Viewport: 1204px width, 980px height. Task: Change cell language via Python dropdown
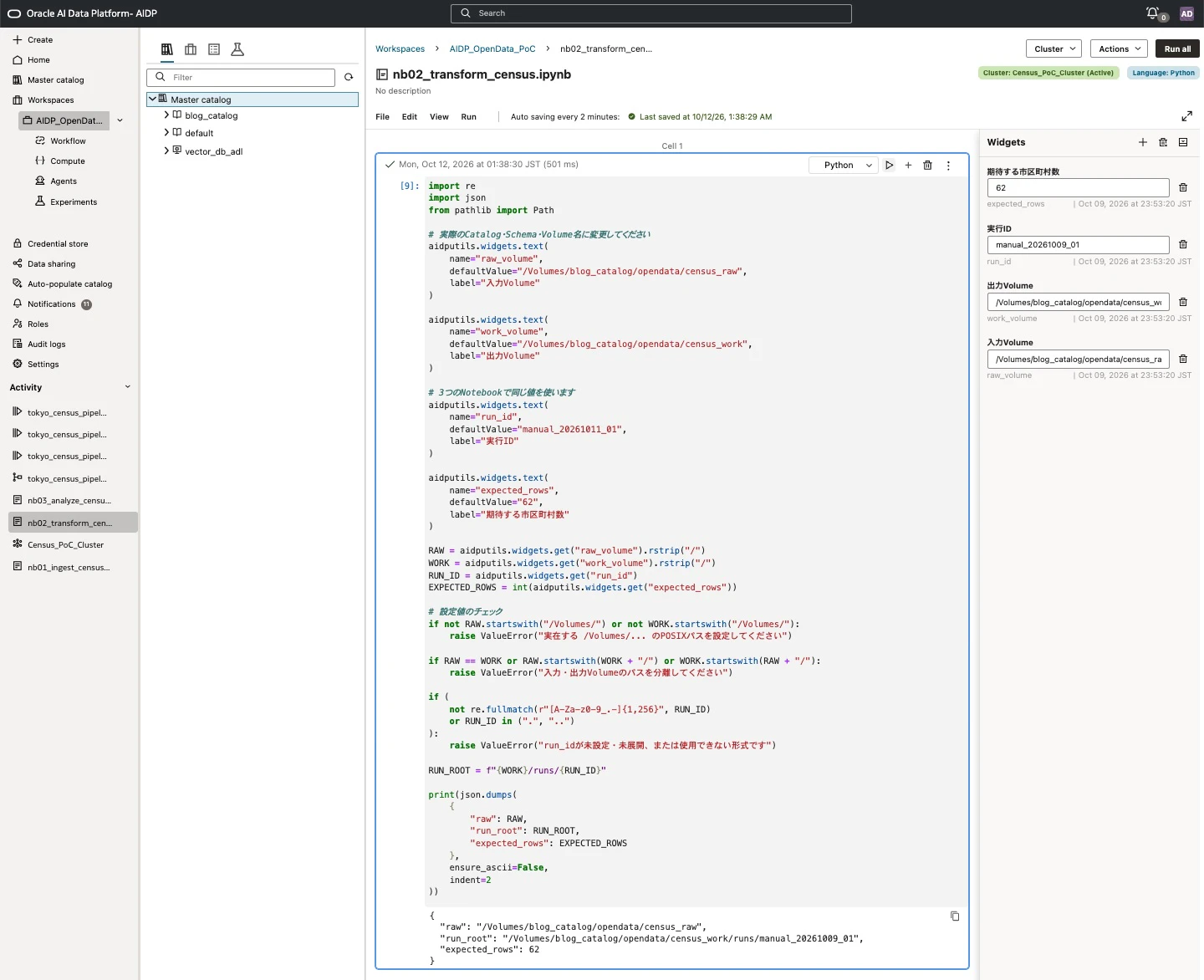(x=844, y=166)
